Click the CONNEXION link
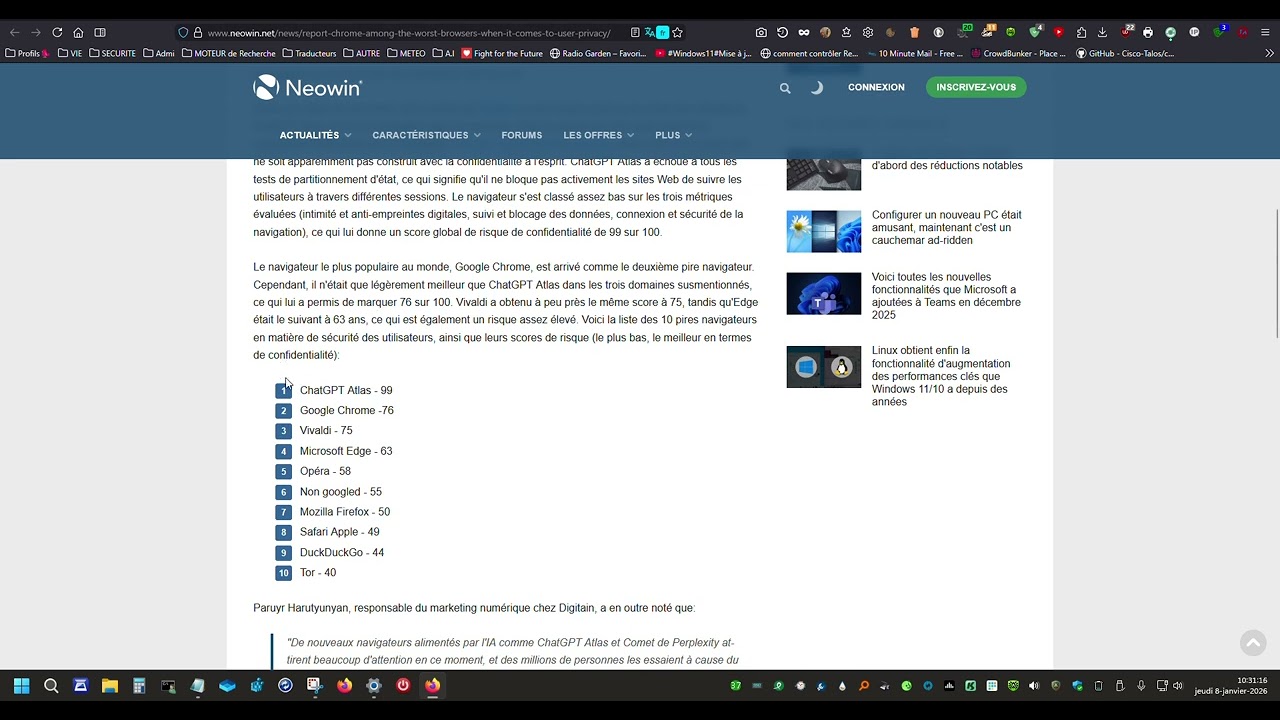This screenshot has width=1280, height=720. 876,87
